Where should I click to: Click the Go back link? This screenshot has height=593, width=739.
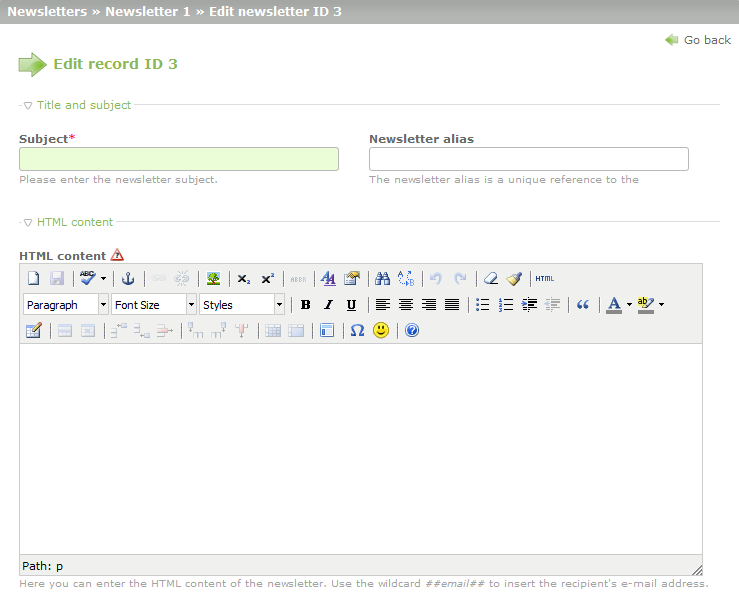pyautogui.click(x=699, y=40)
